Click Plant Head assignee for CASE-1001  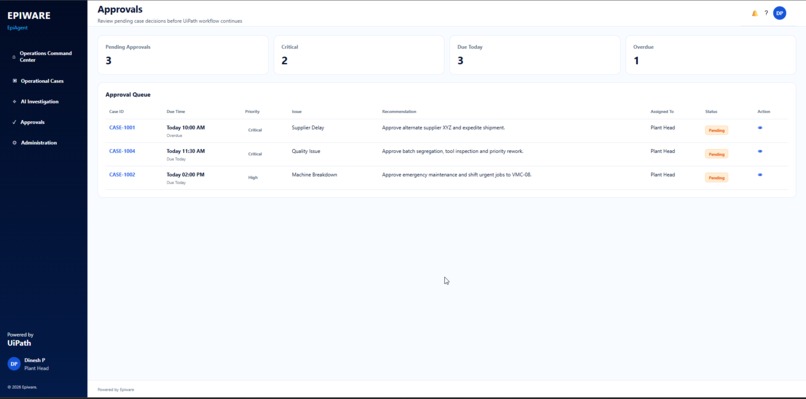663,128
